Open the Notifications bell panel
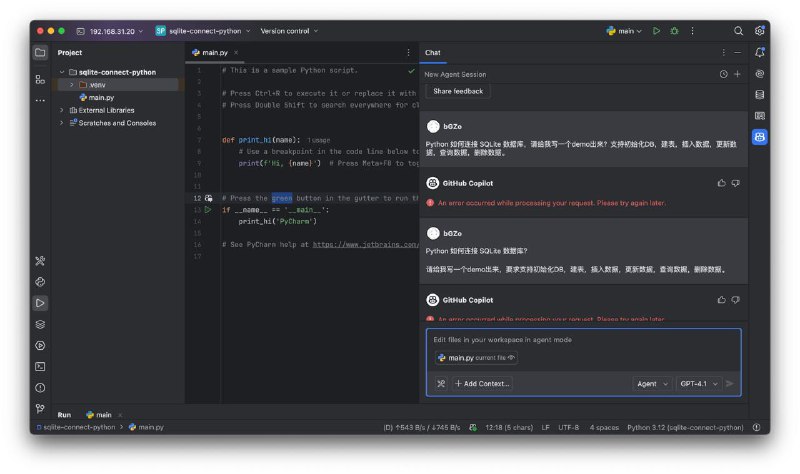 click(760, 52)
